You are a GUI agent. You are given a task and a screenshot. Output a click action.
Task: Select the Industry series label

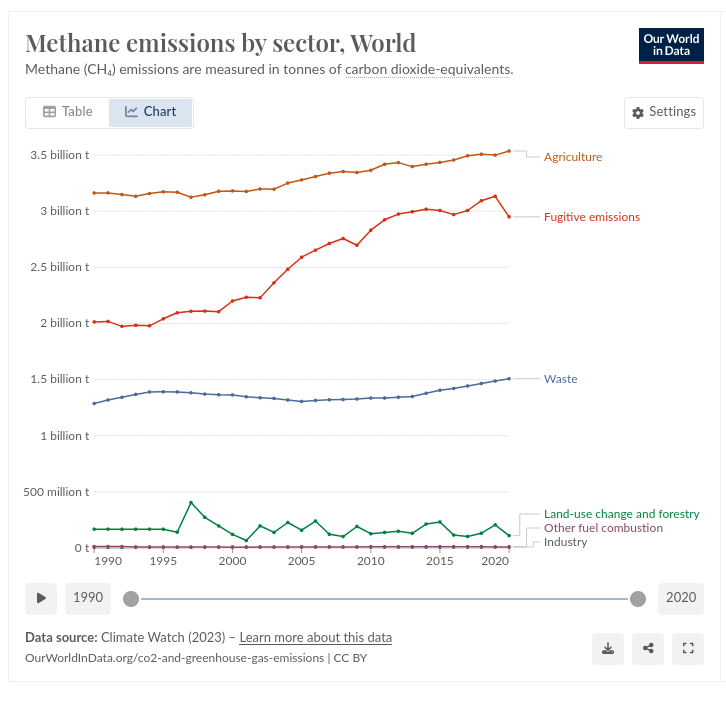tap(566, 542)
